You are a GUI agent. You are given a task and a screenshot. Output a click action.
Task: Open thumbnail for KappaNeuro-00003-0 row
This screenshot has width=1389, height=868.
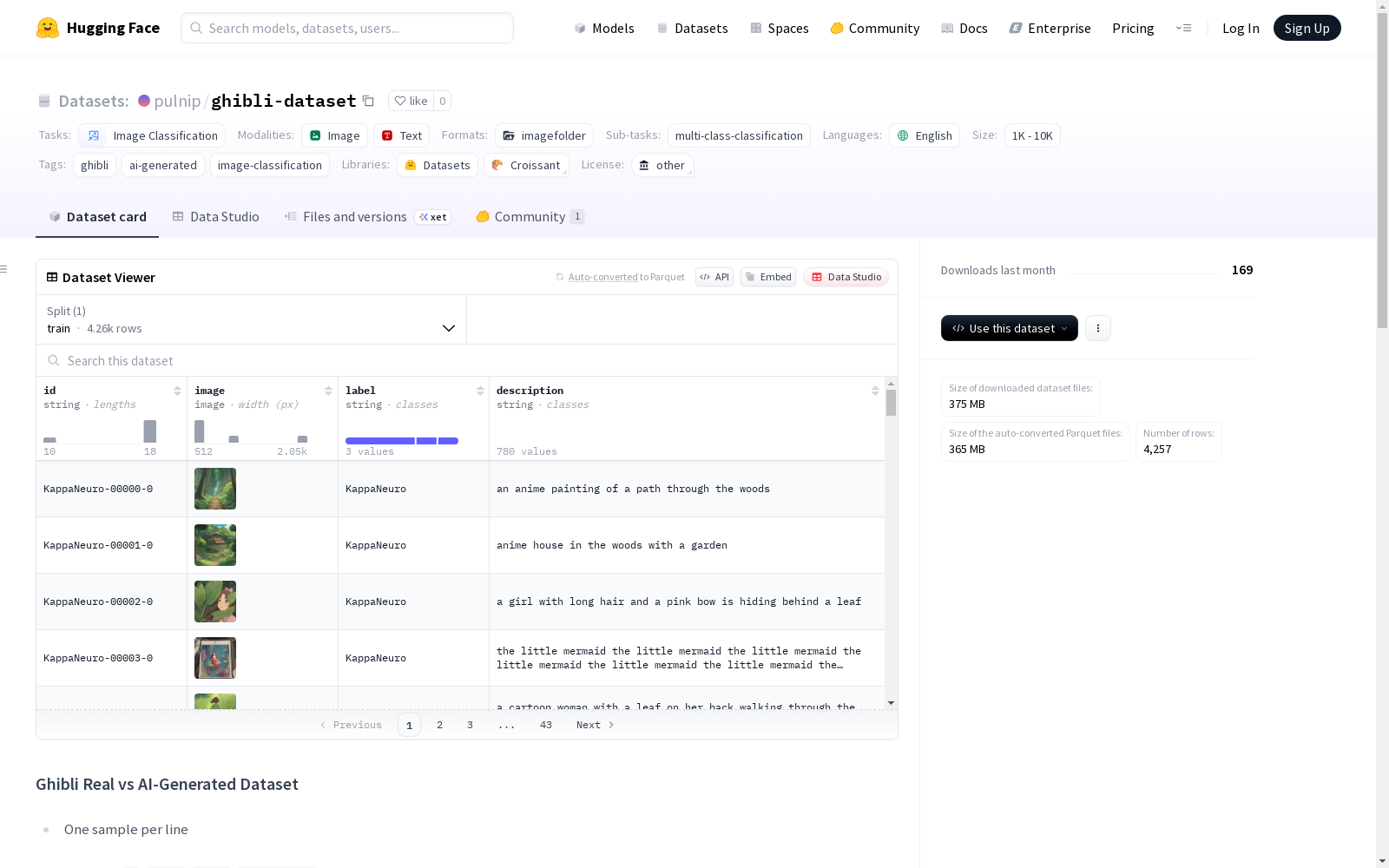(215, 658)
